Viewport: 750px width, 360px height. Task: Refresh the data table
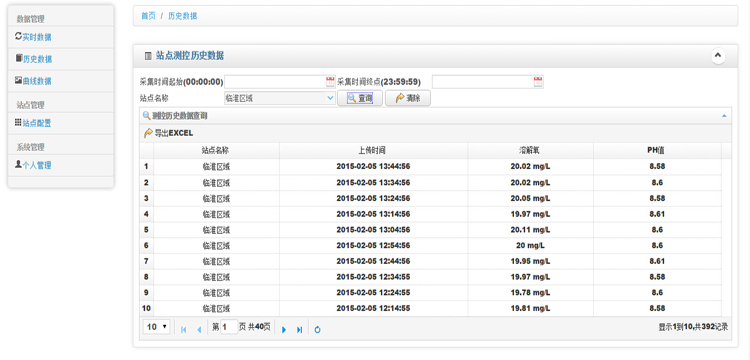click(x=317, y=329)
